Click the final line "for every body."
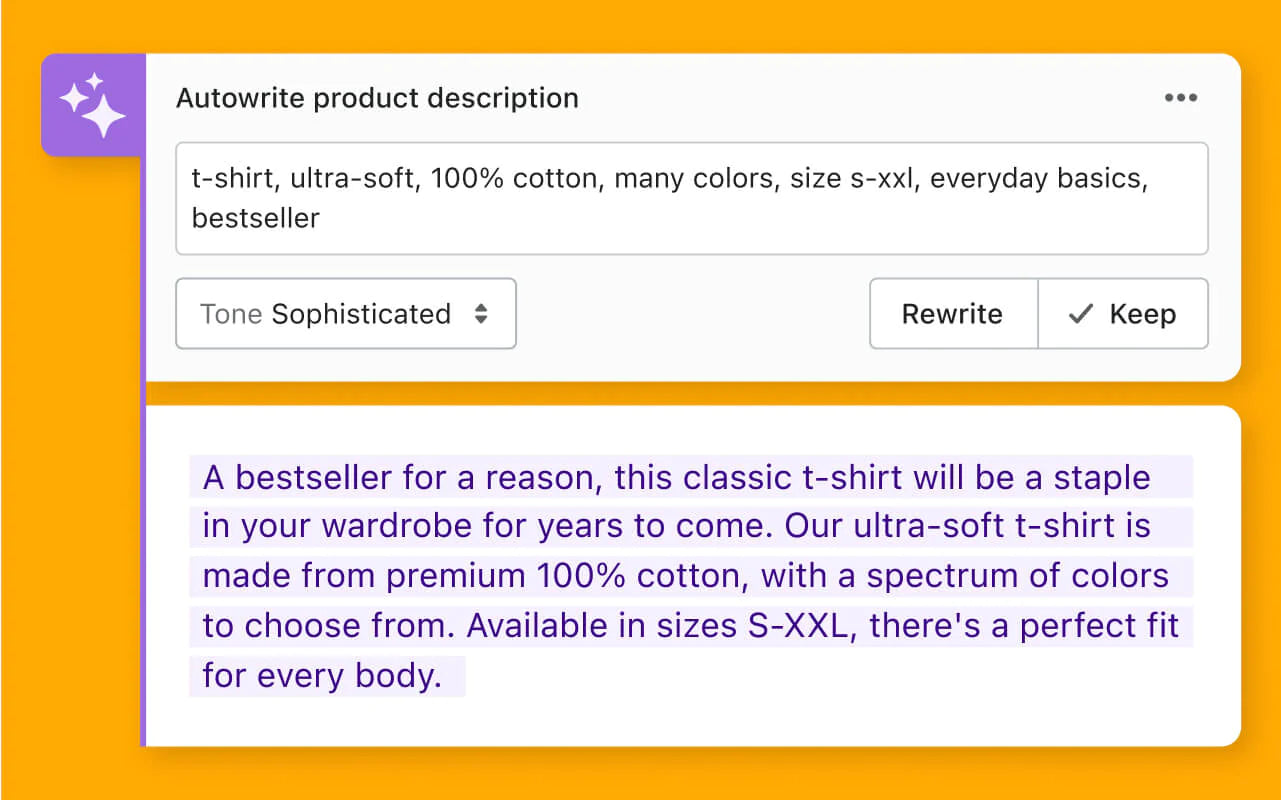The width and height of the screenshot is (1281, 800). 322,676
